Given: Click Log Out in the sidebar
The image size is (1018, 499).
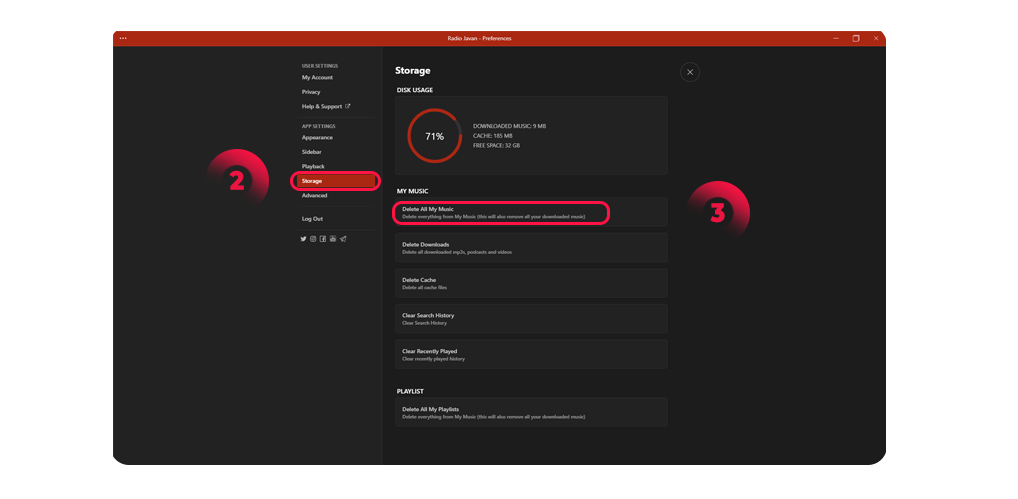Looking at the screenshot, I should coord(312,219).
